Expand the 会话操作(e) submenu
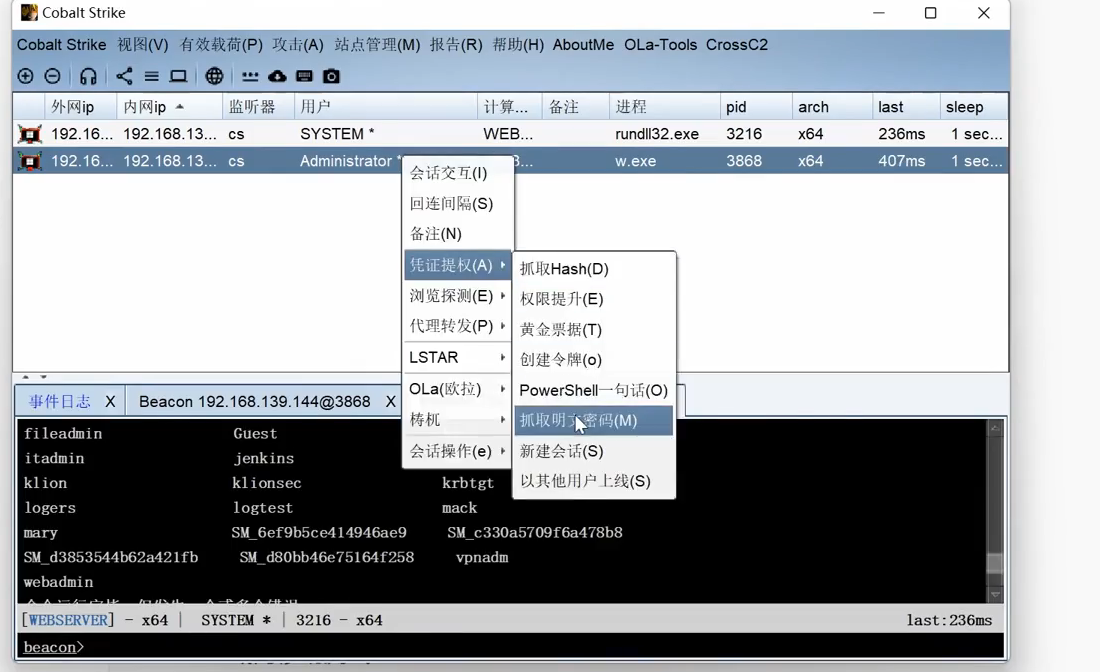 coord(457,450)
